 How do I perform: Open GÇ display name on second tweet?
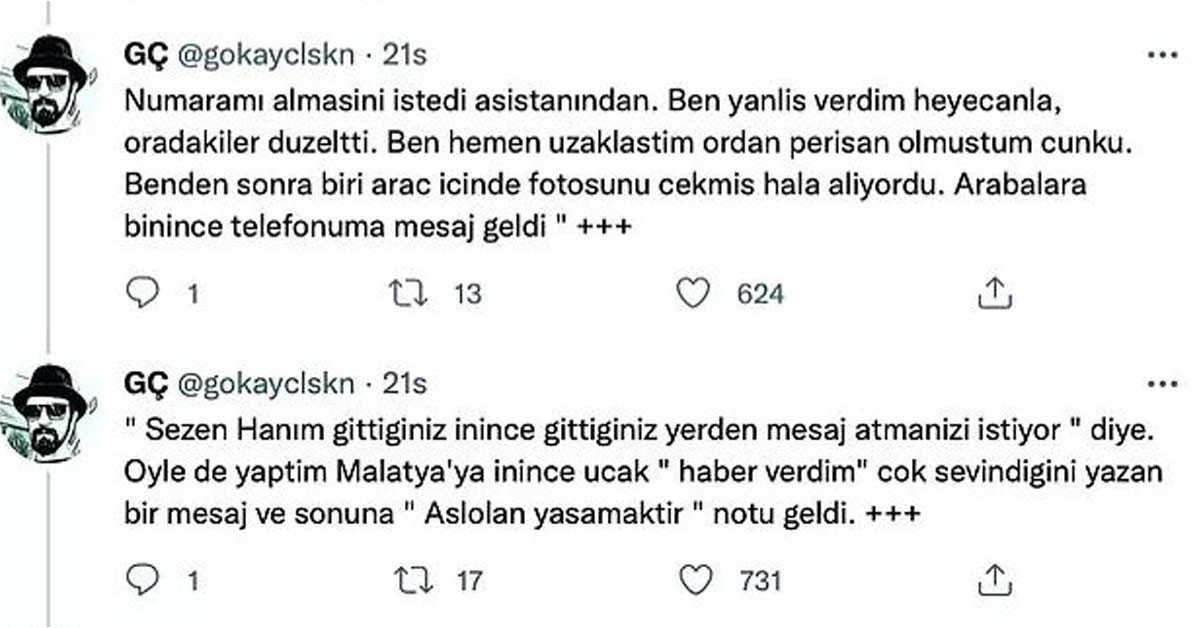coord(146,384)
